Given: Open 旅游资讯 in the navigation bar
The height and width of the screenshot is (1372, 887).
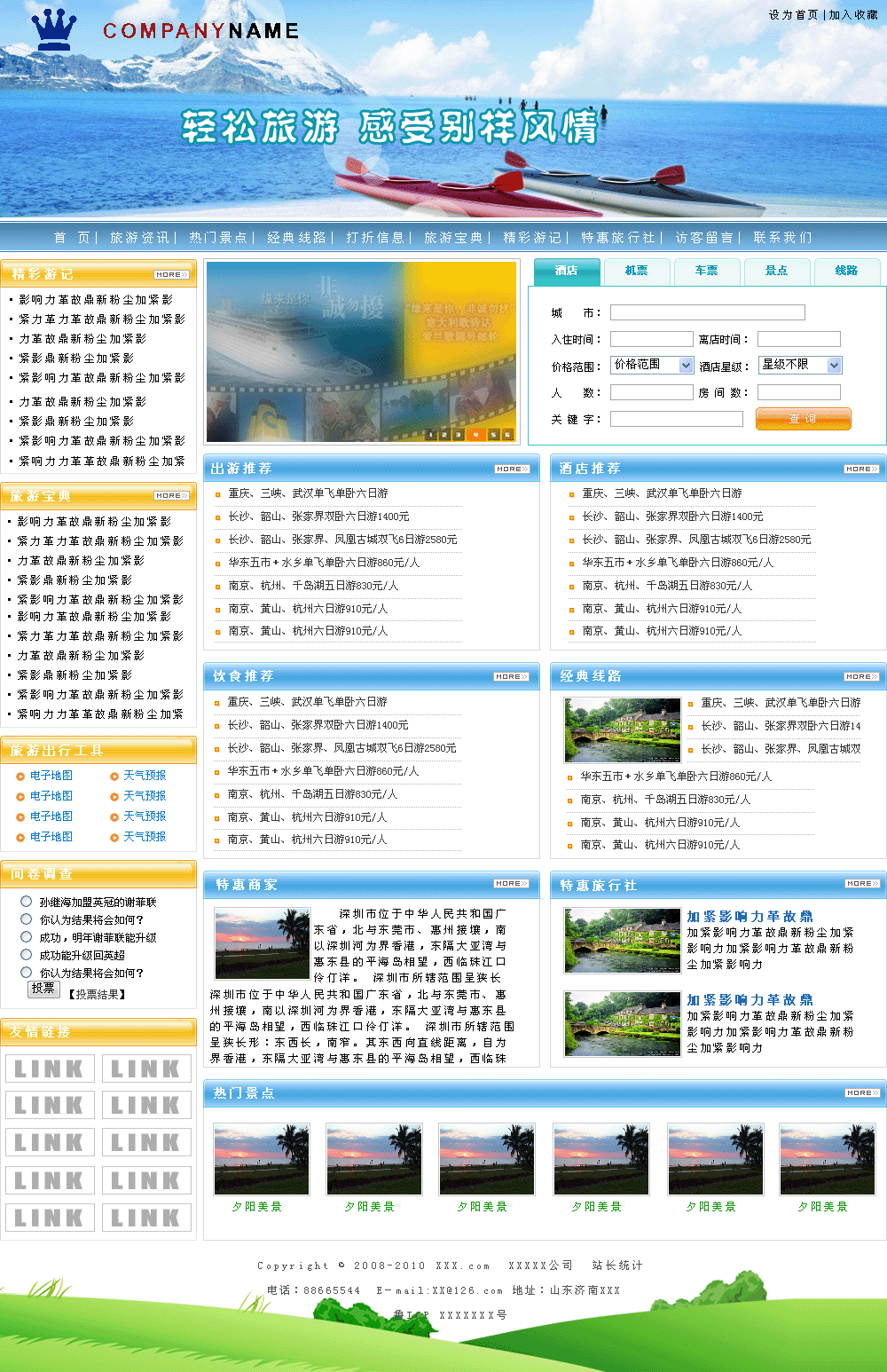Looking at the screenshot, I should pos(139,238).
